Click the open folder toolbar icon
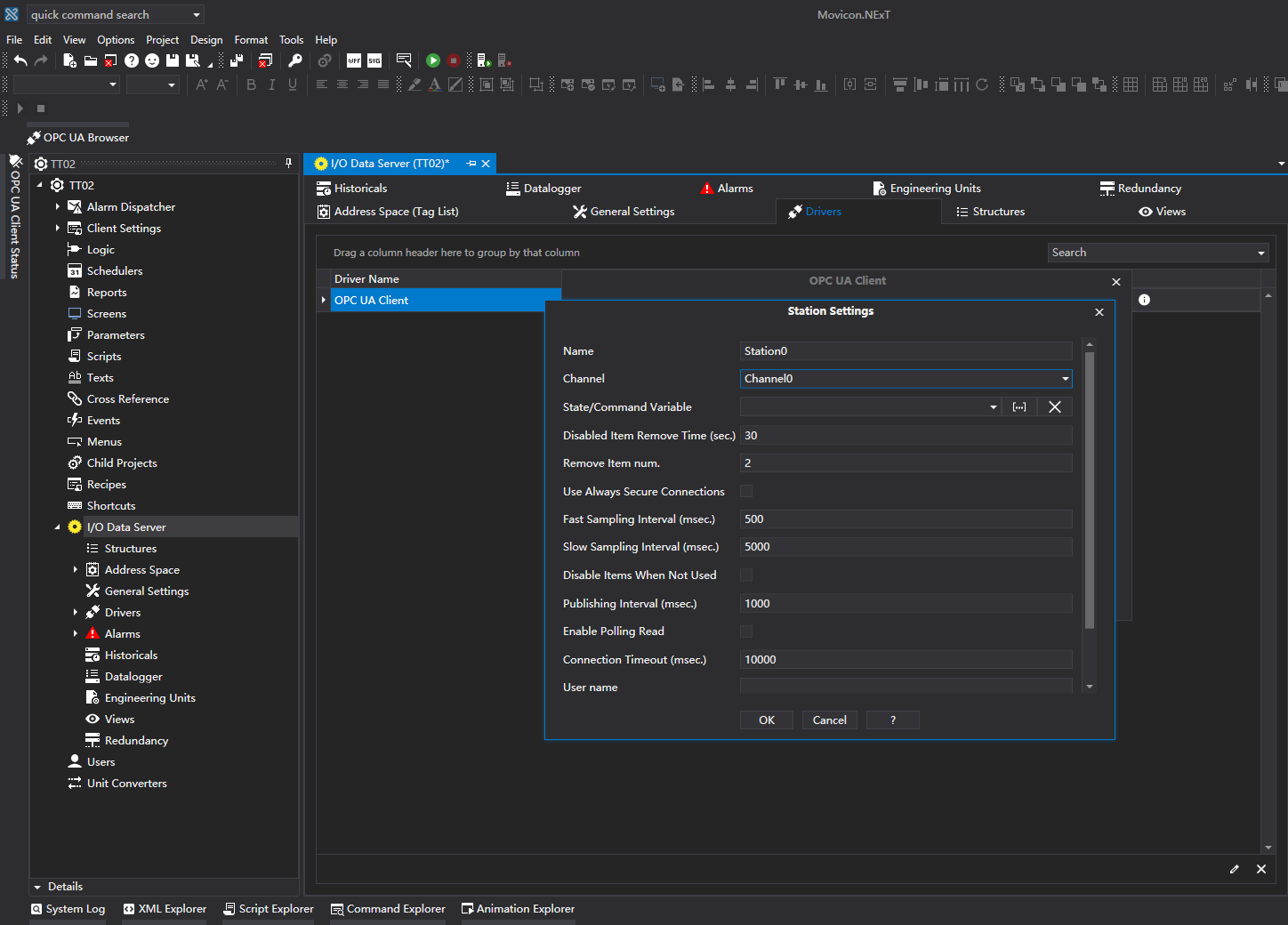Image resolution: width=1288 pixels, height=925 pixels. pos(91,60)
